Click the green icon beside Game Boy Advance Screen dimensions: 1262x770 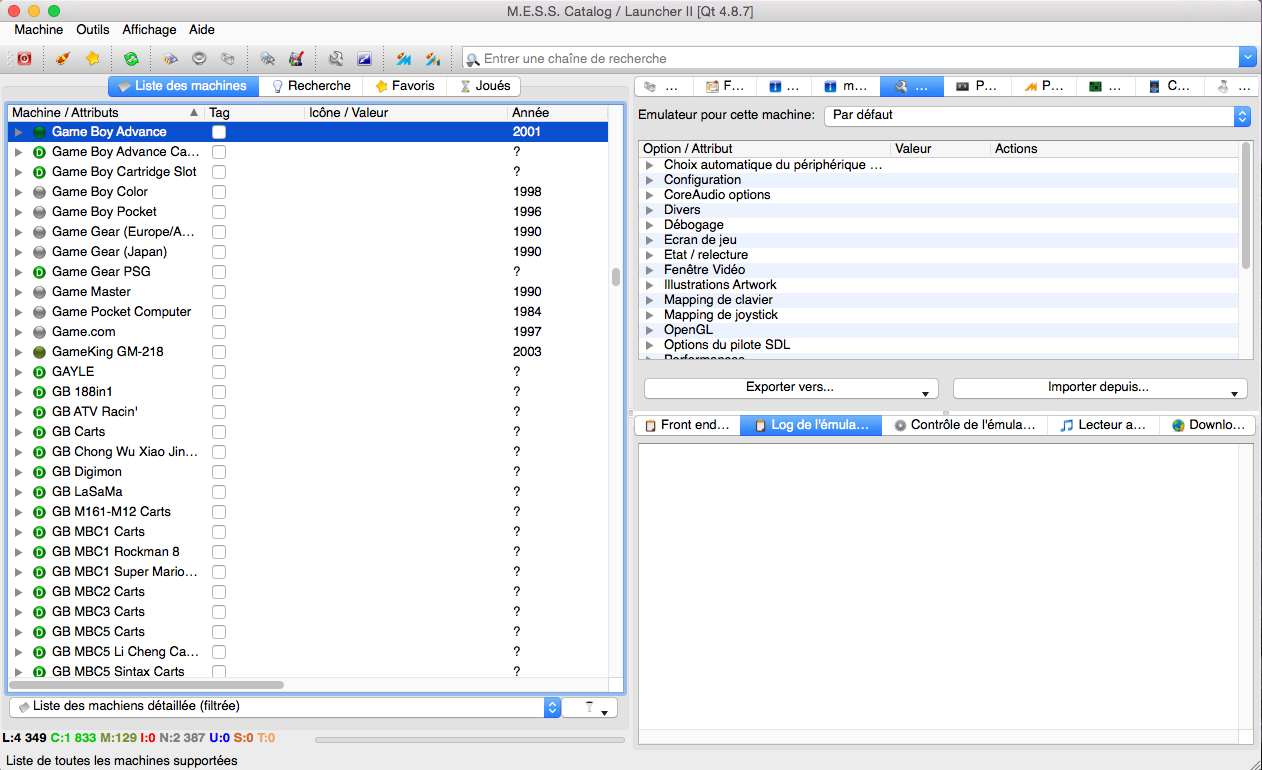40,132
